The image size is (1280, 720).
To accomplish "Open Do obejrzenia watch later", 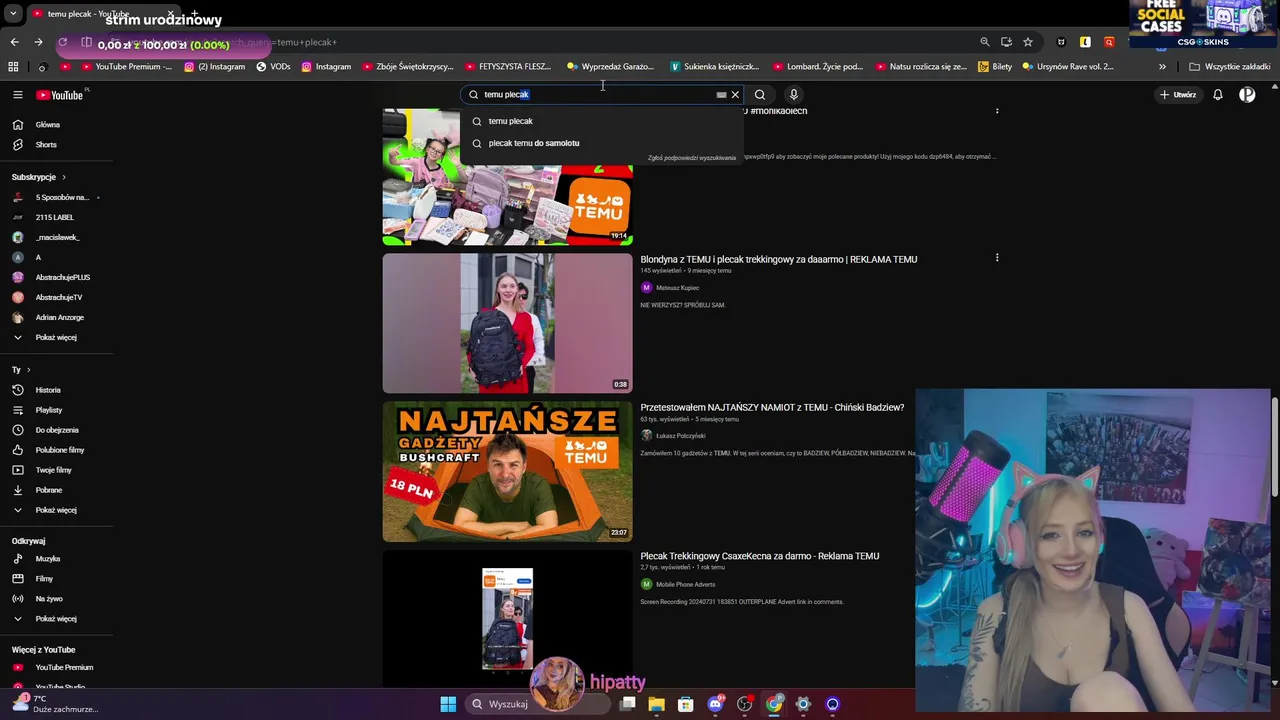I will 56,430.
